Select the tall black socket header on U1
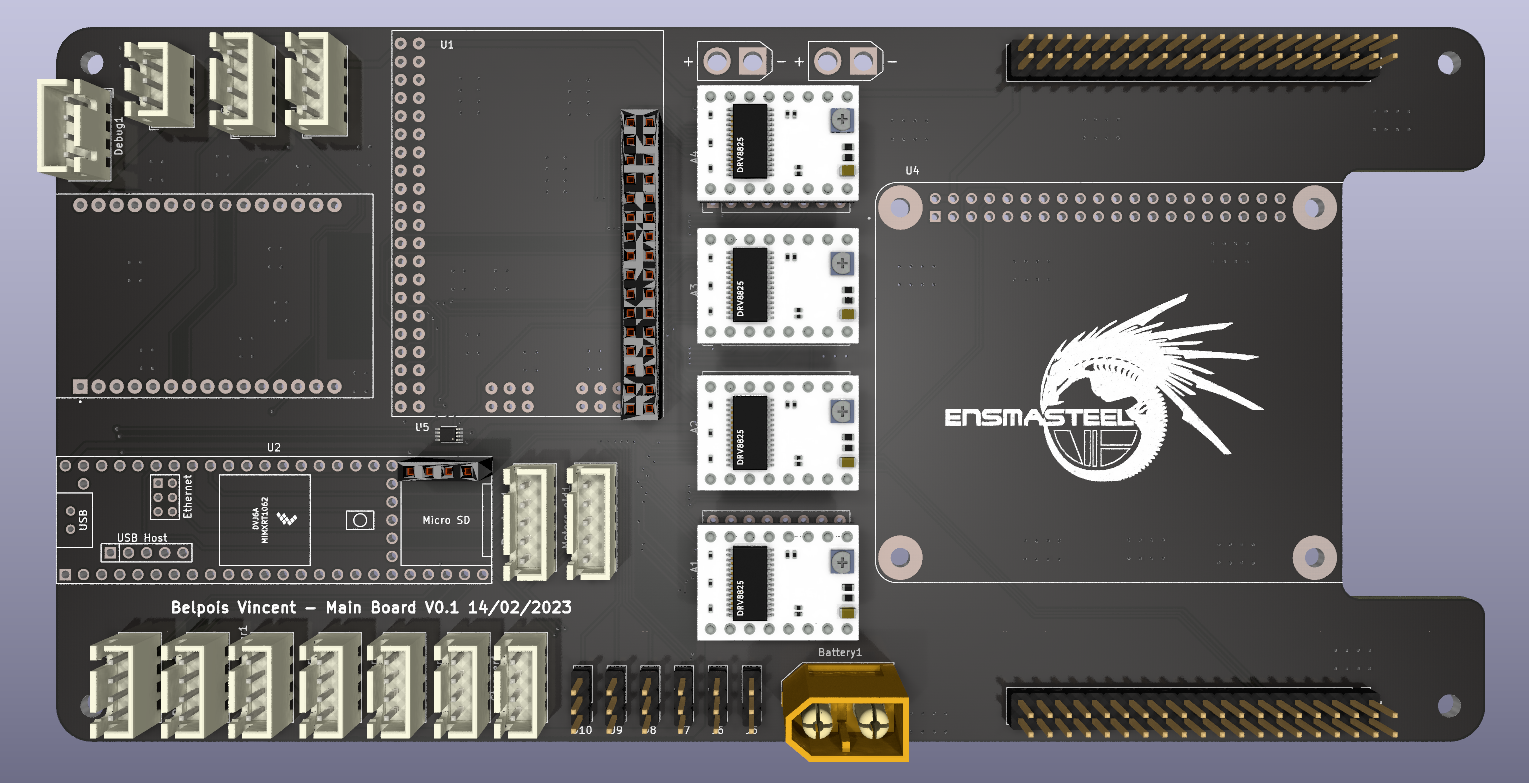The height and width of the screenshot is (783, 1529). coord(640,263)
